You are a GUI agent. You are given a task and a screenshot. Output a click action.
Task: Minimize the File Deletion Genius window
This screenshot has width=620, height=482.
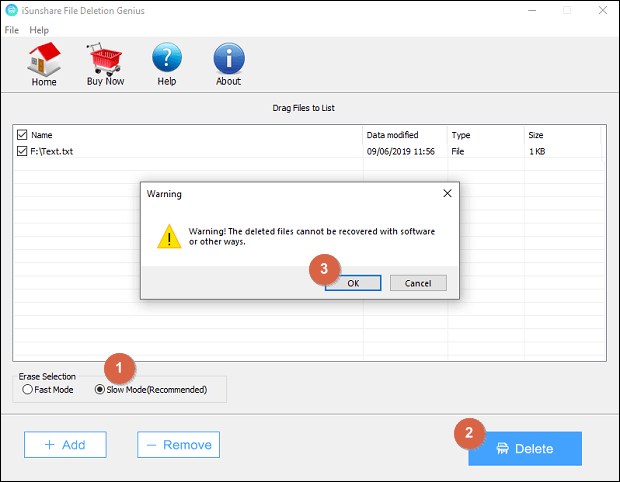[532, 10]
